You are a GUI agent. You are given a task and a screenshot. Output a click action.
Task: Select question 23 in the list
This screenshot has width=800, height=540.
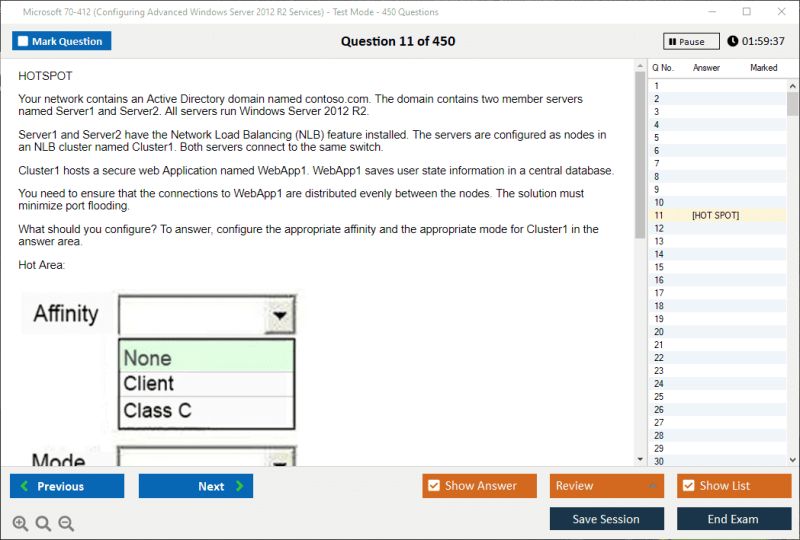click(x=717, y=371)
